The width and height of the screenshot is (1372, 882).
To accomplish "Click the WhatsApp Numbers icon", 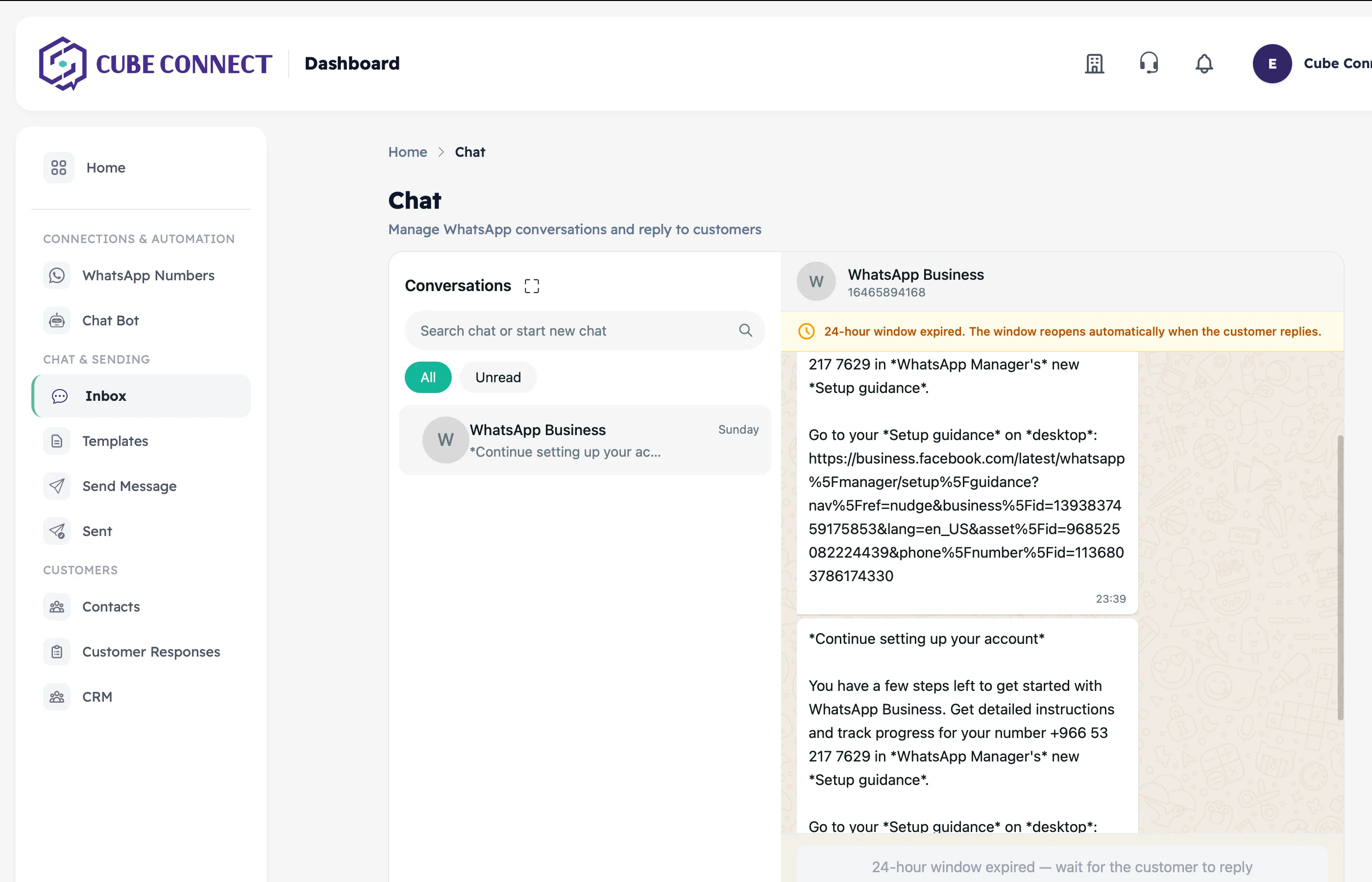I will 57,275.
